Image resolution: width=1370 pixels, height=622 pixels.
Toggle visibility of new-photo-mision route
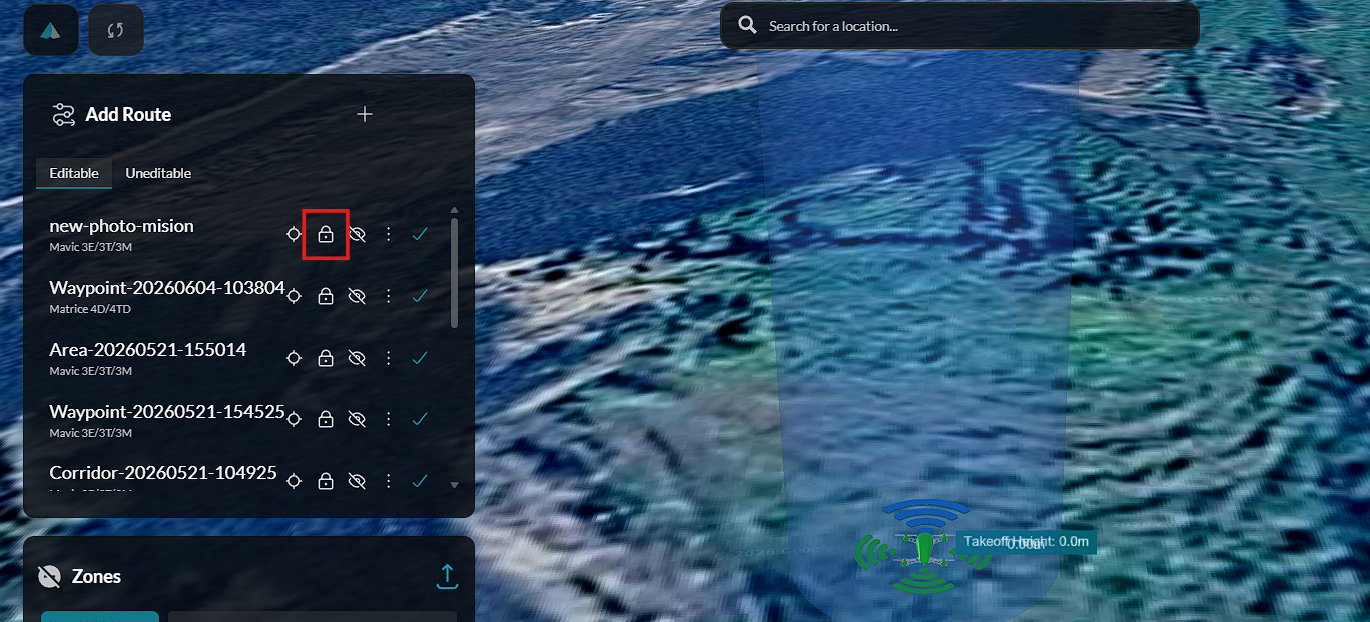click(357, 235)
